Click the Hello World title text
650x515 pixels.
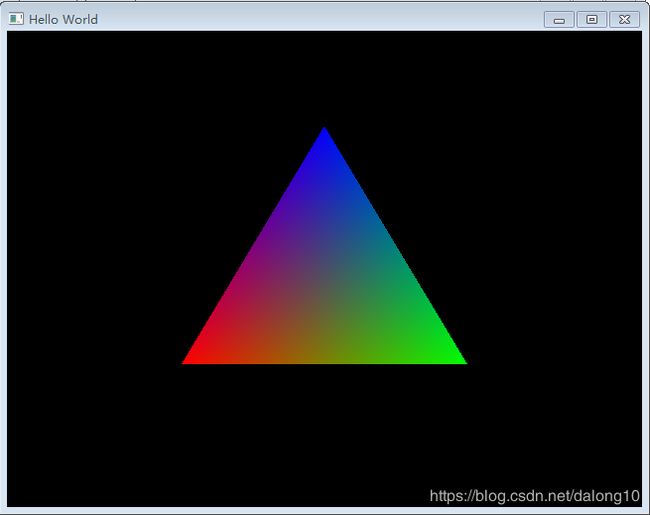(63, 19)
